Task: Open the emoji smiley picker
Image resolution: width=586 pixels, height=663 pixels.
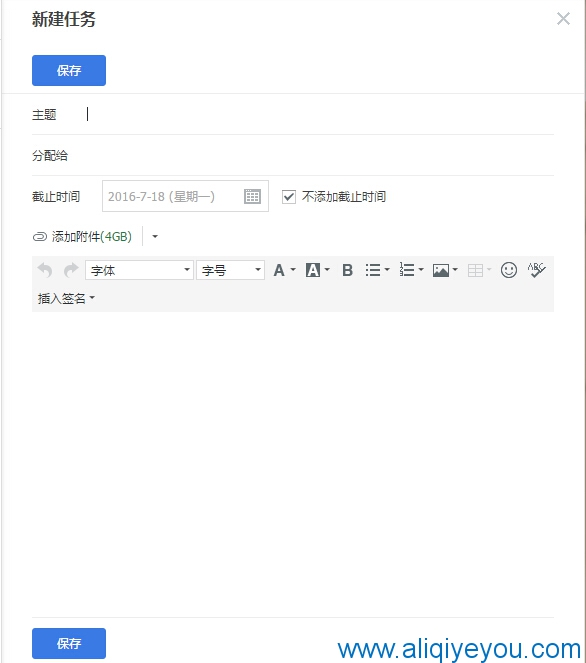Action: click(509, 270)
